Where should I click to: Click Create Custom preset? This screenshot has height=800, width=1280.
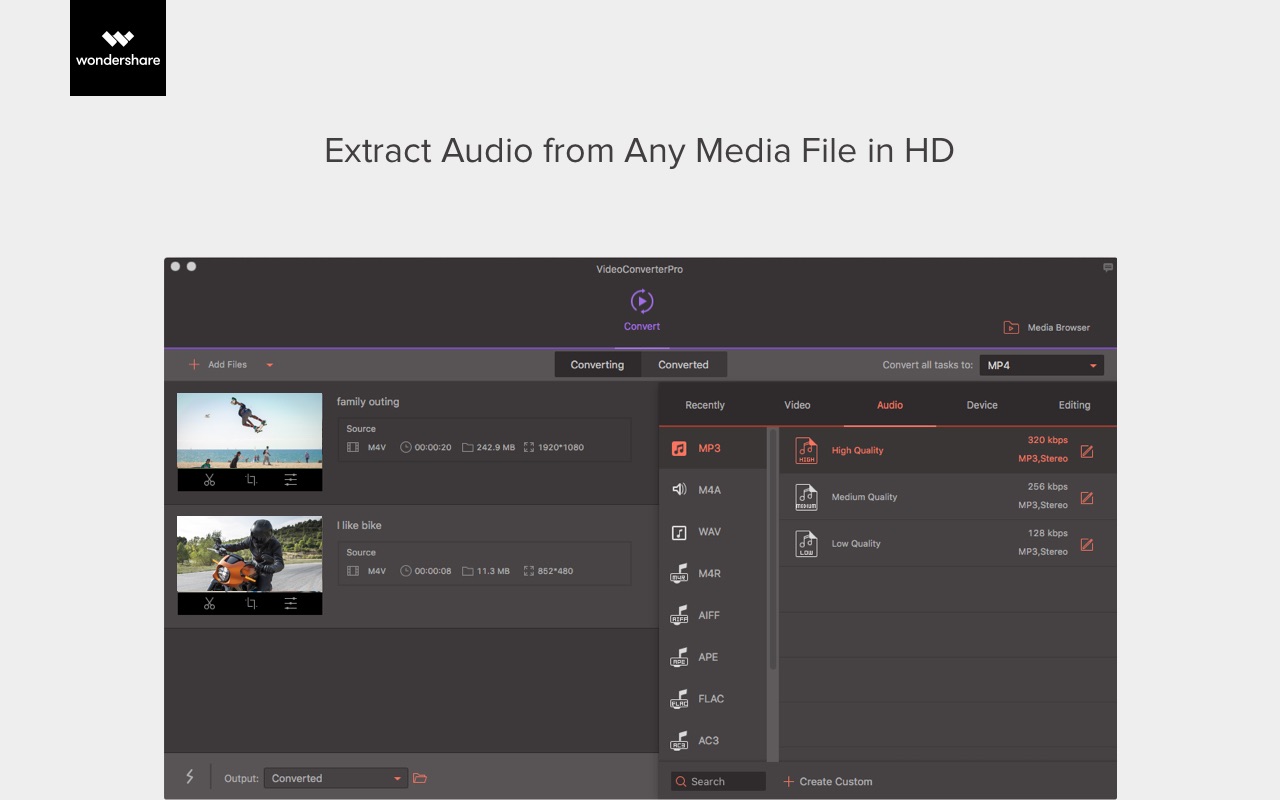[828, 781]
